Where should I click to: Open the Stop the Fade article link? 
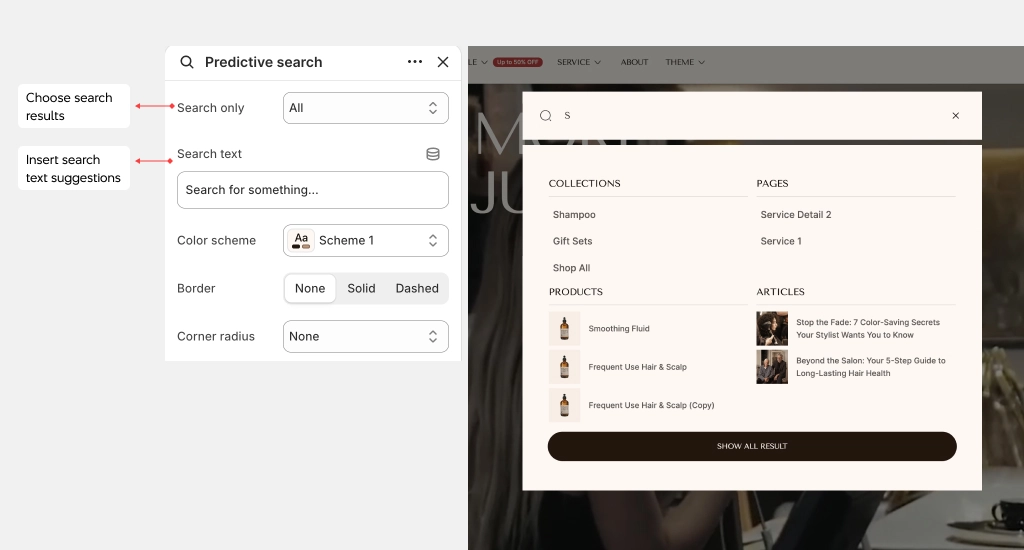(x=868, y=329)
